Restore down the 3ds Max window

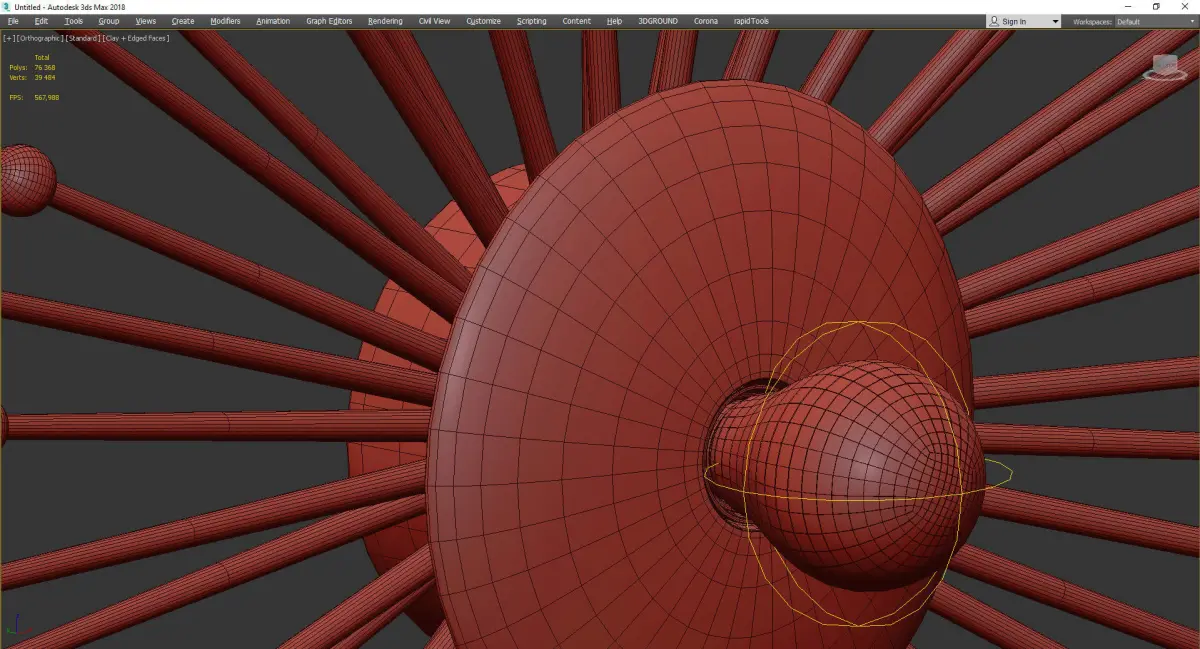[1156, 6]
